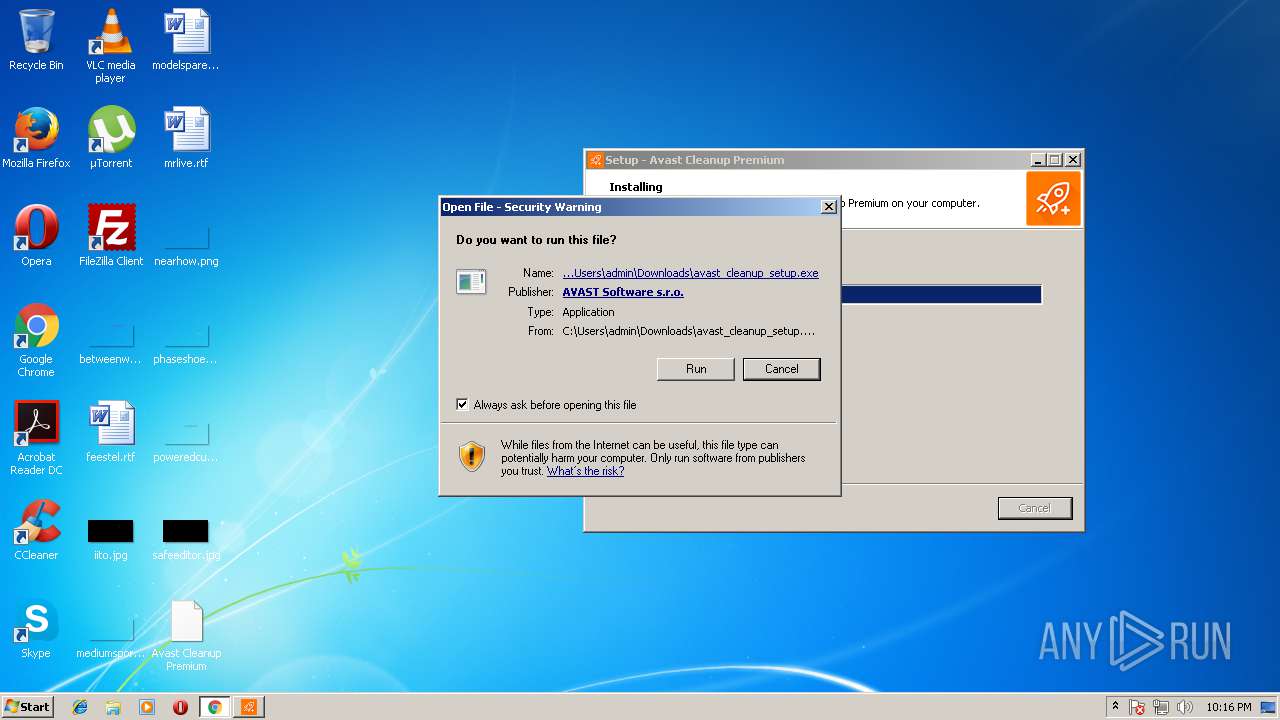Screen dimensions: 1280x720
Task: Select the feestel.rtf document icon
Action: click(x=110, y=432)
